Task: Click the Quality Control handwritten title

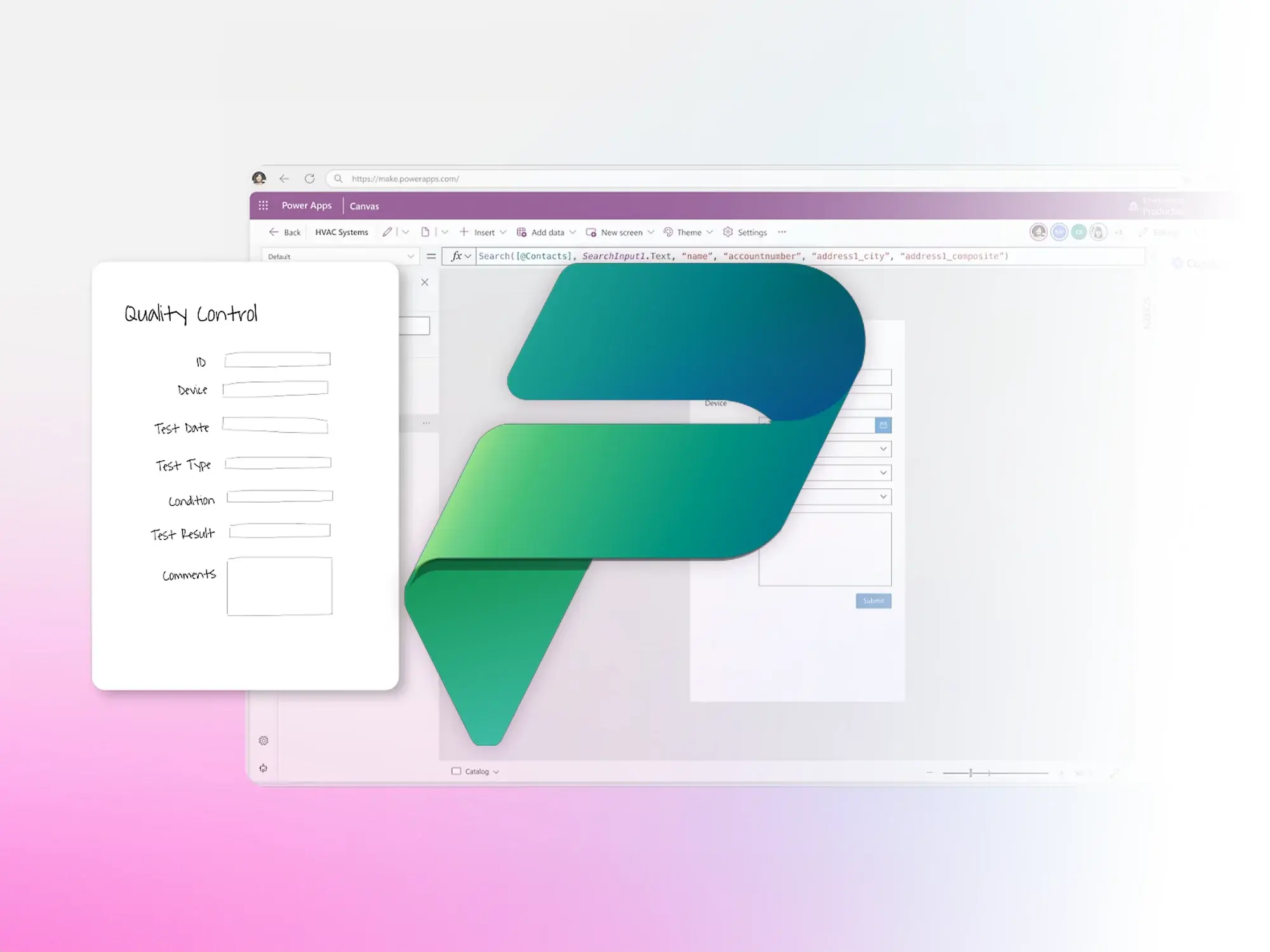Action: click(190, 314)
